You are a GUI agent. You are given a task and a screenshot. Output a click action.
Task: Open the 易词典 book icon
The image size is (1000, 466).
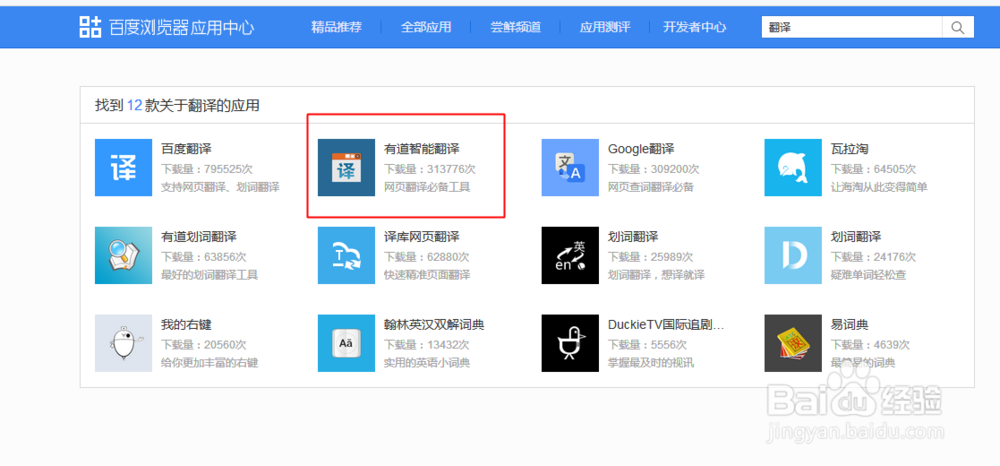tap(793, 343)
